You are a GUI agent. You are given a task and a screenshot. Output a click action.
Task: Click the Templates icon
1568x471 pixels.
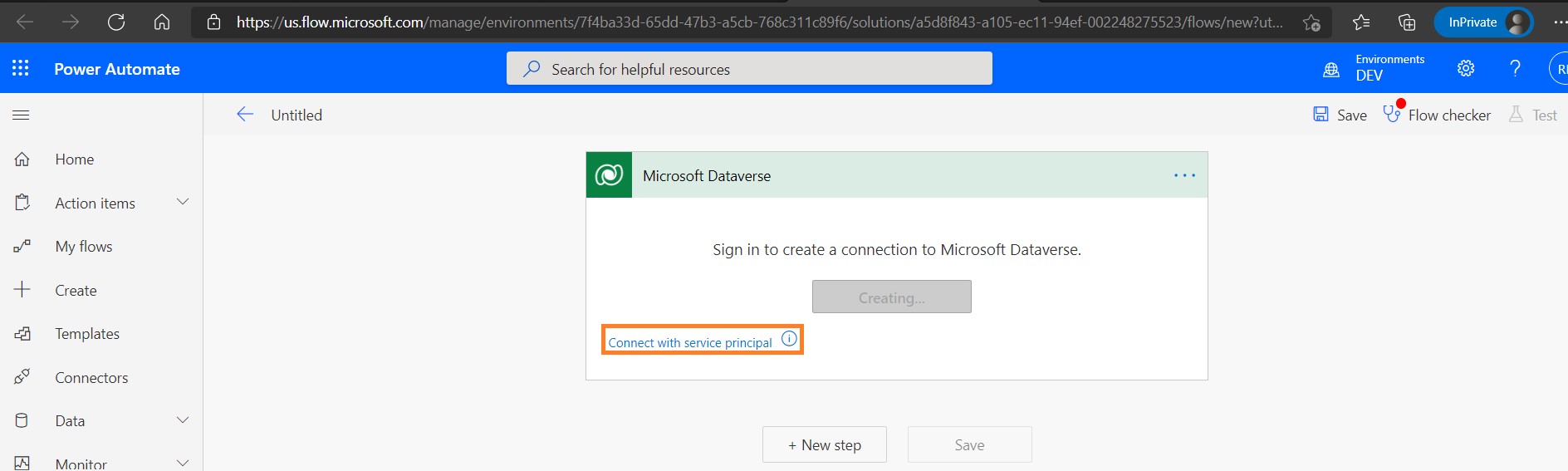click(x=22, y=333)
